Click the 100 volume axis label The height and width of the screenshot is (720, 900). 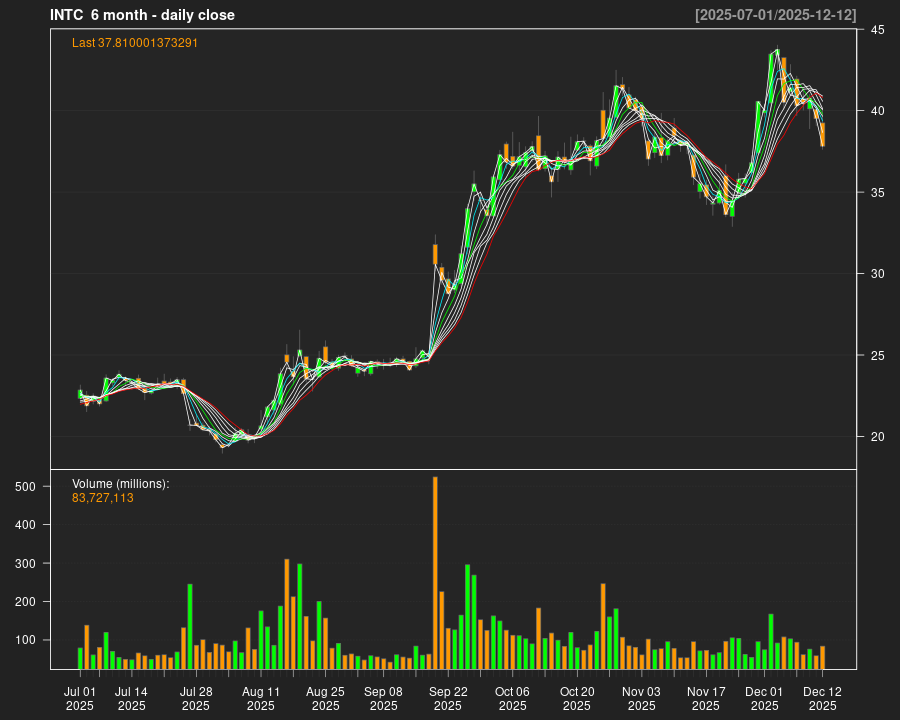pyautogui.click(x=26, y=640)
